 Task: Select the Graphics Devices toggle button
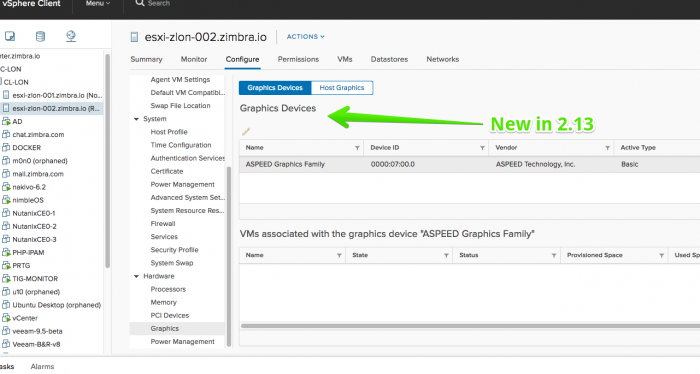pyautogui.click(x=275, y=88)
